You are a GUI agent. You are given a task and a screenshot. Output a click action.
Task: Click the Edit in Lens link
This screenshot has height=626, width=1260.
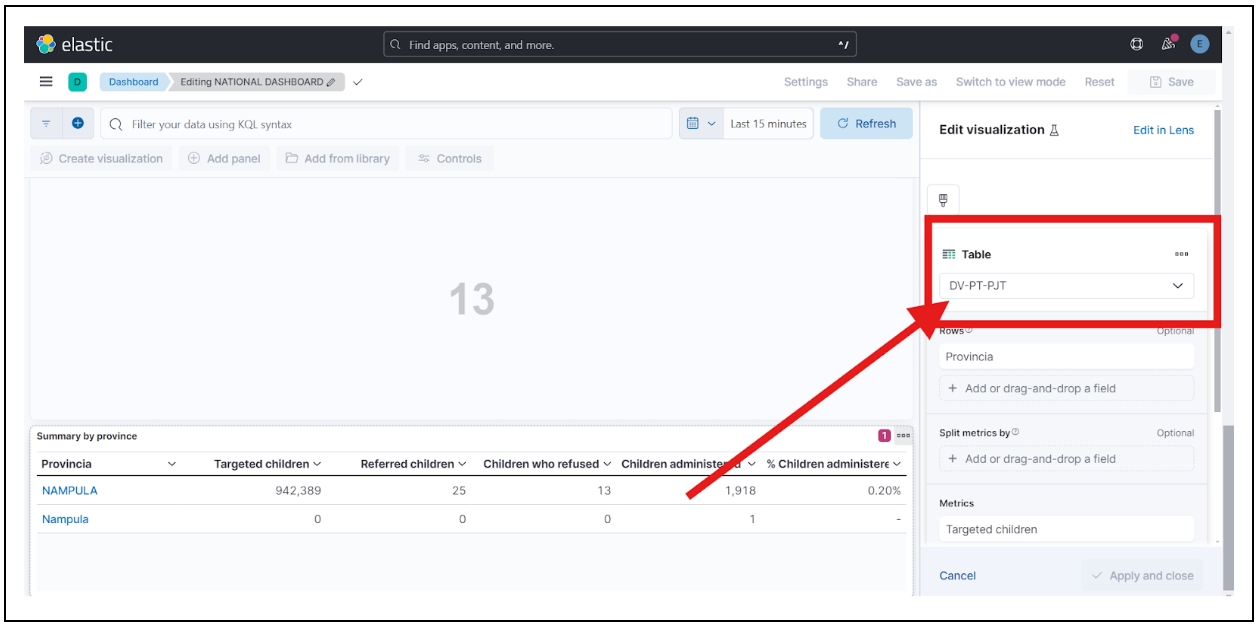coord(1162,130)
